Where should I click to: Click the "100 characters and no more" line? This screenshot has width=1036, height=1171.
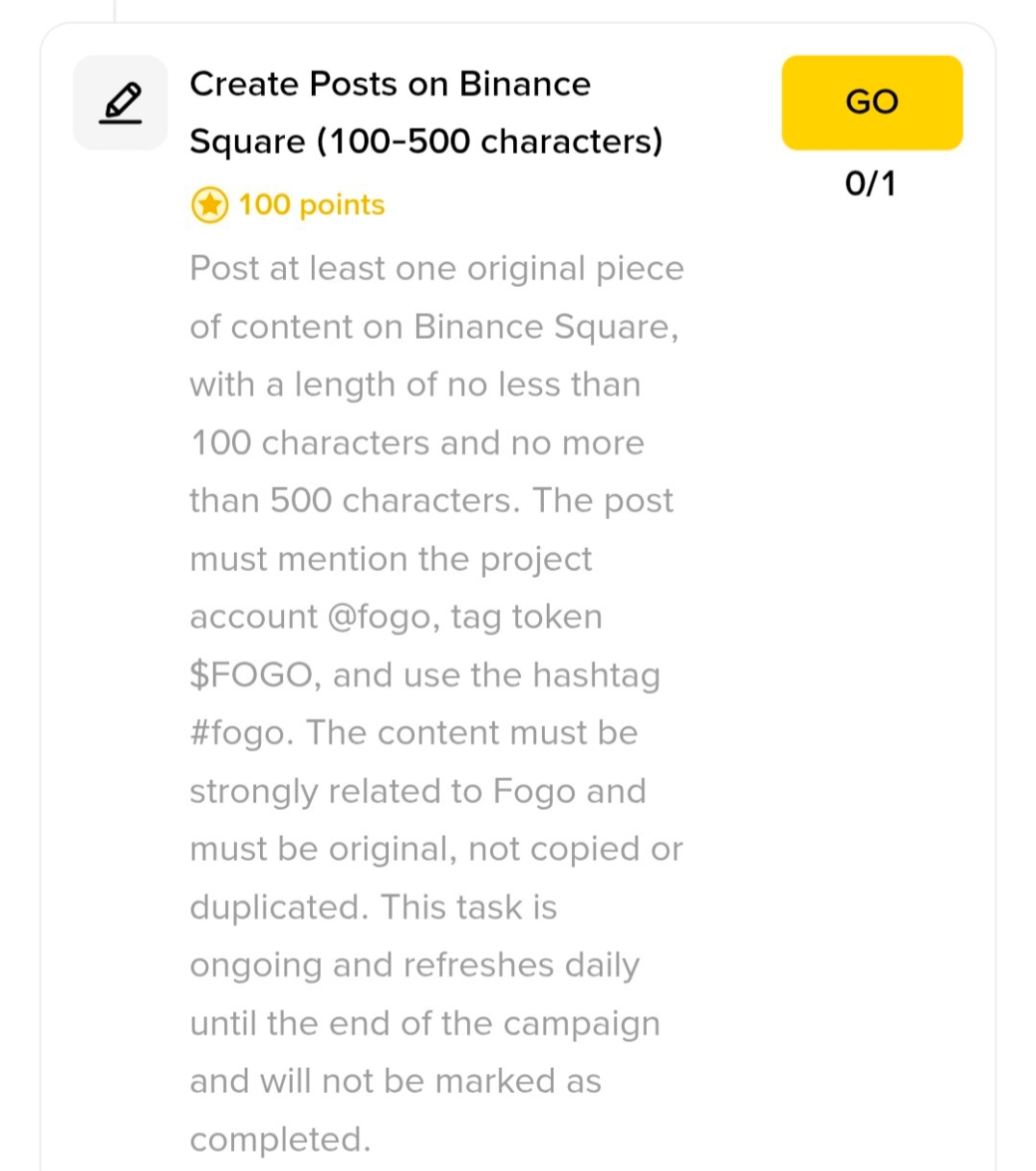point(417,443)
